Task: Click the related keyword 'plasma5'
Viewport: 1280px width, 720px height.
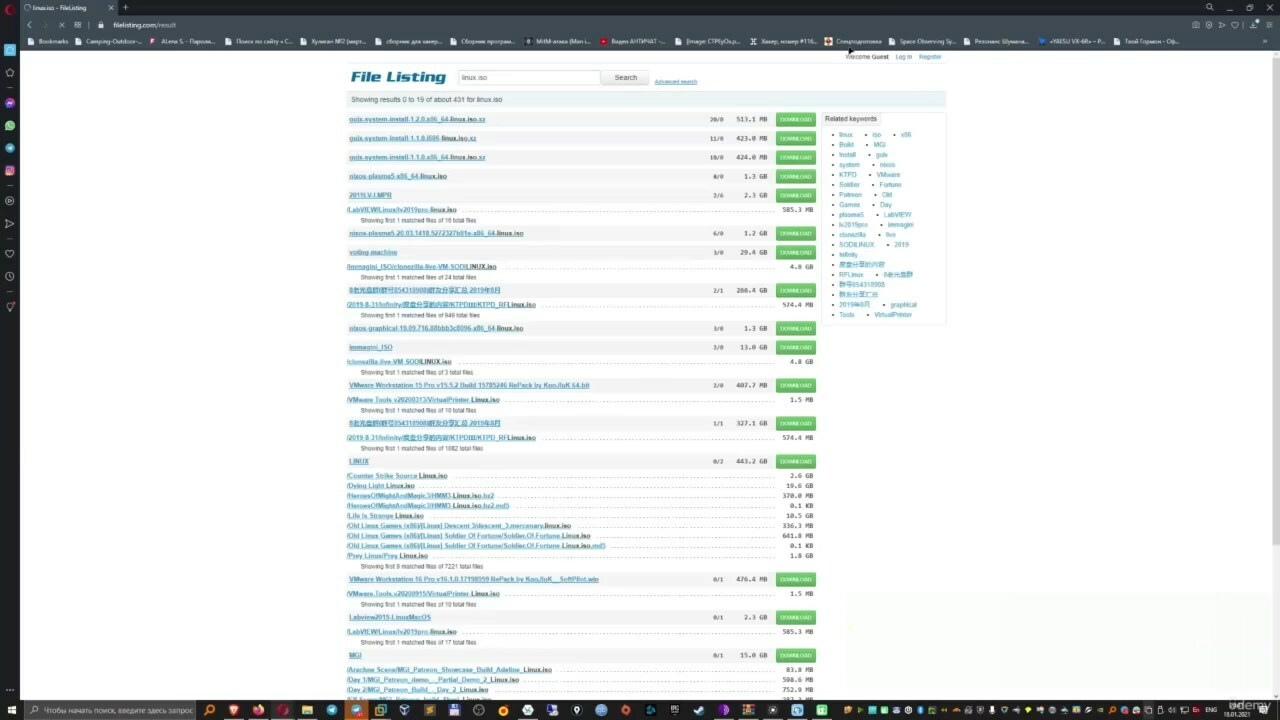Action: click(851, 214)
